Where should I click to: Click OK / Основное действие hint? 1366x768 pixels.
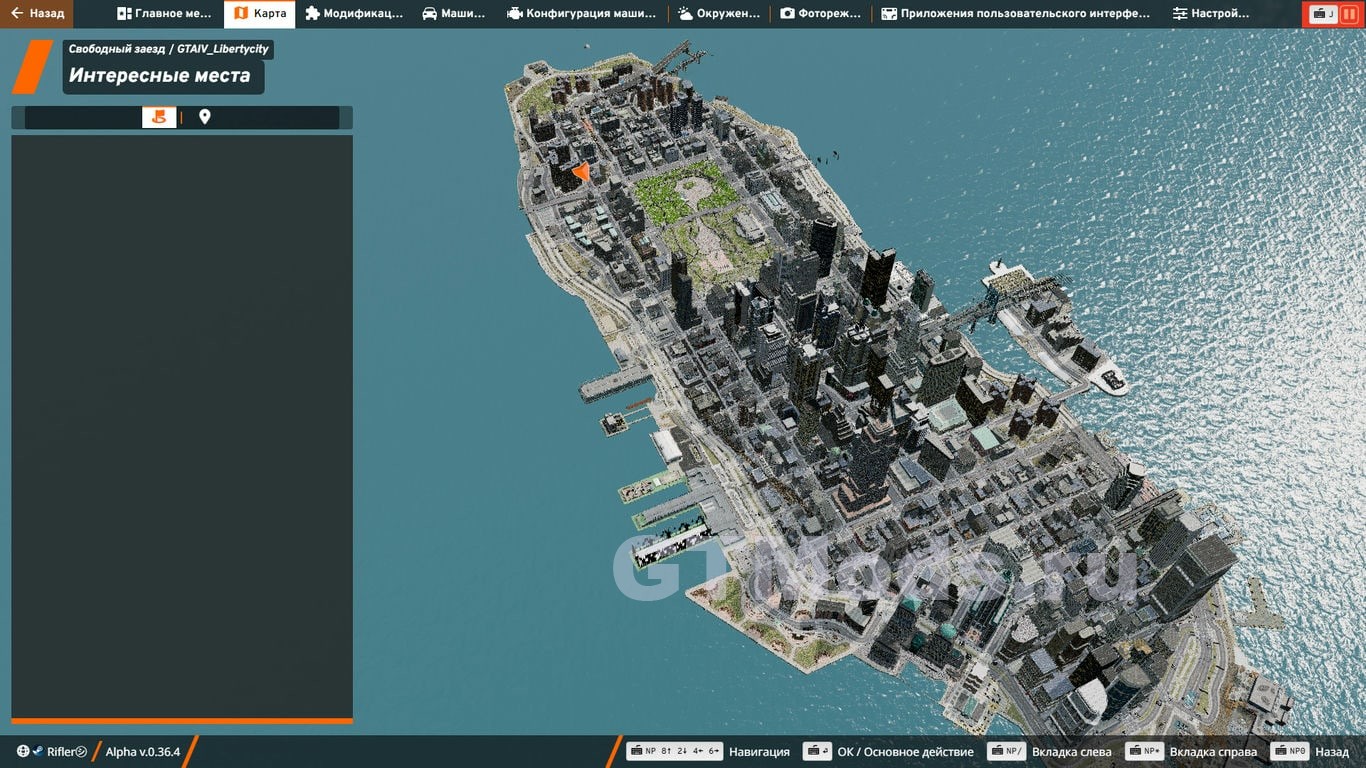(x=905, y=752)
